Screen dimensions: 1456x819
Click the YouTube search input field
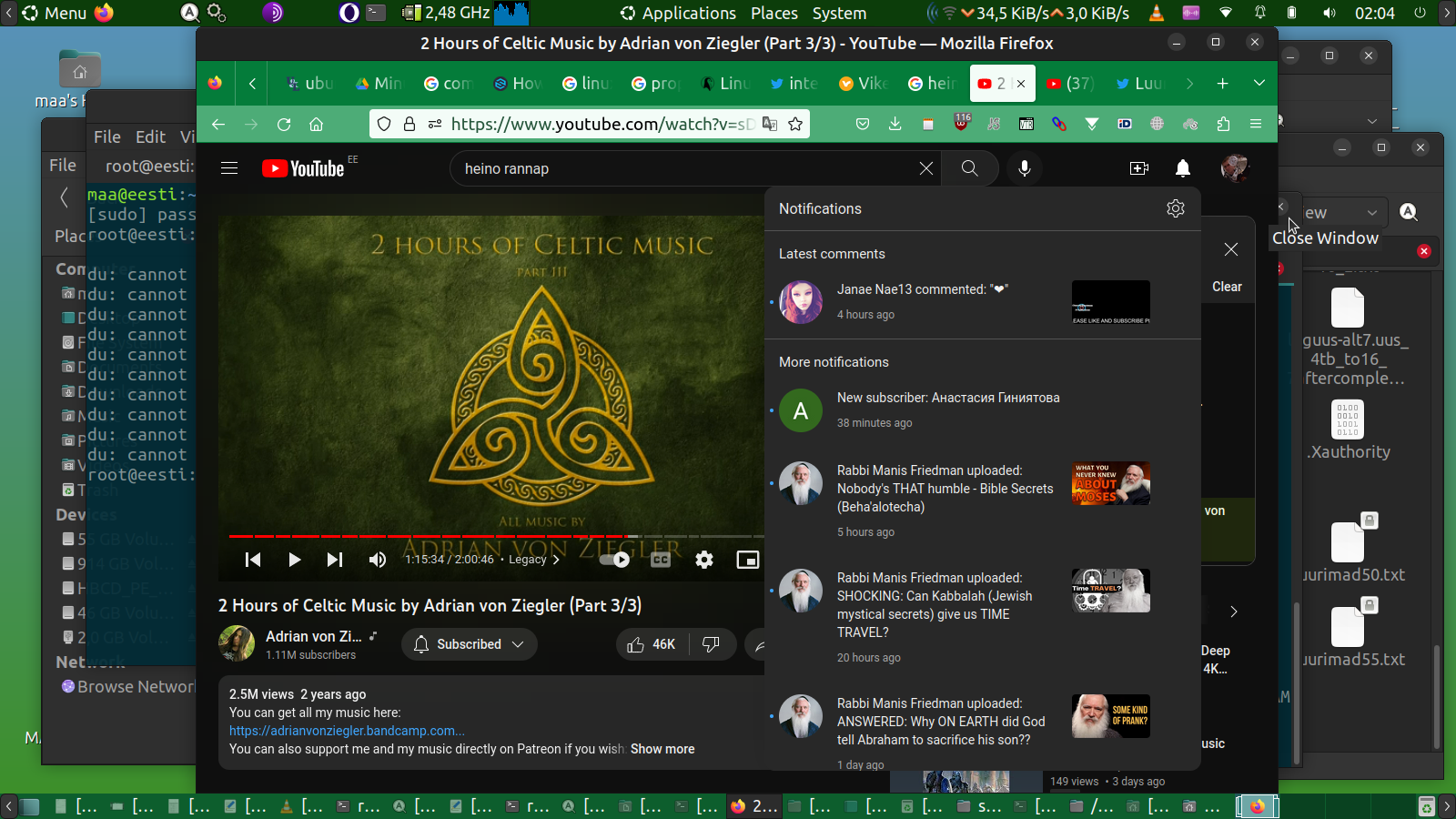687,168
